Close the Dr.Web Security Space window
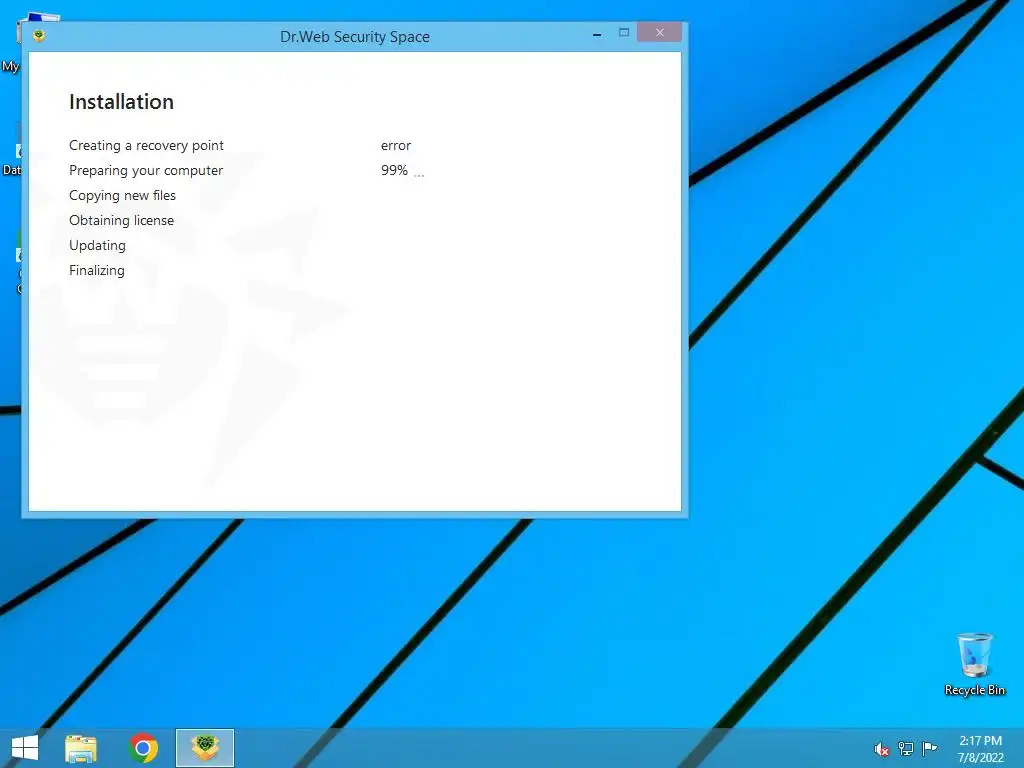Screen dimensions: 1024x768 [660, 32]
